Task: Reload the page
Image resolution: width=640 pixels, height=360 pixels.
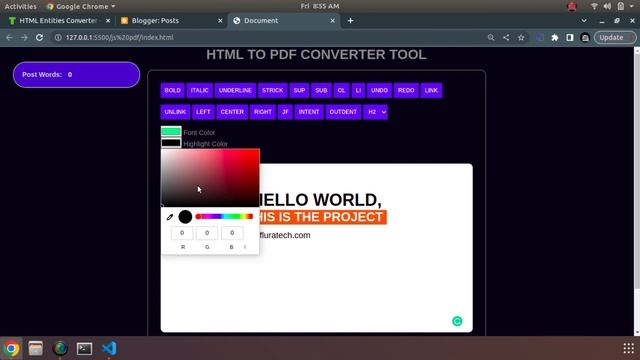Action: click(x=39, y=37)
